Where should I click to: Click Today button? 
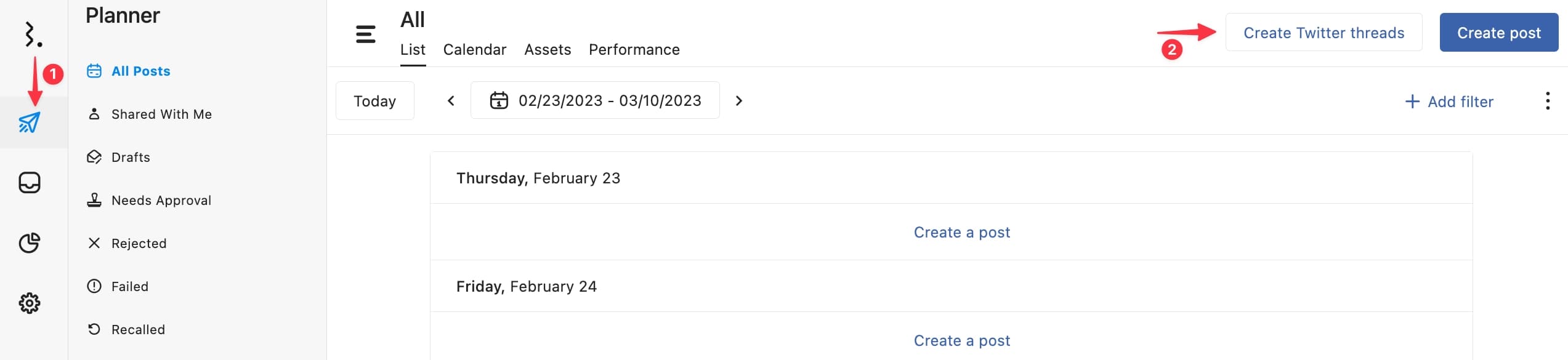pyautogui.click(x=374, y=101)
